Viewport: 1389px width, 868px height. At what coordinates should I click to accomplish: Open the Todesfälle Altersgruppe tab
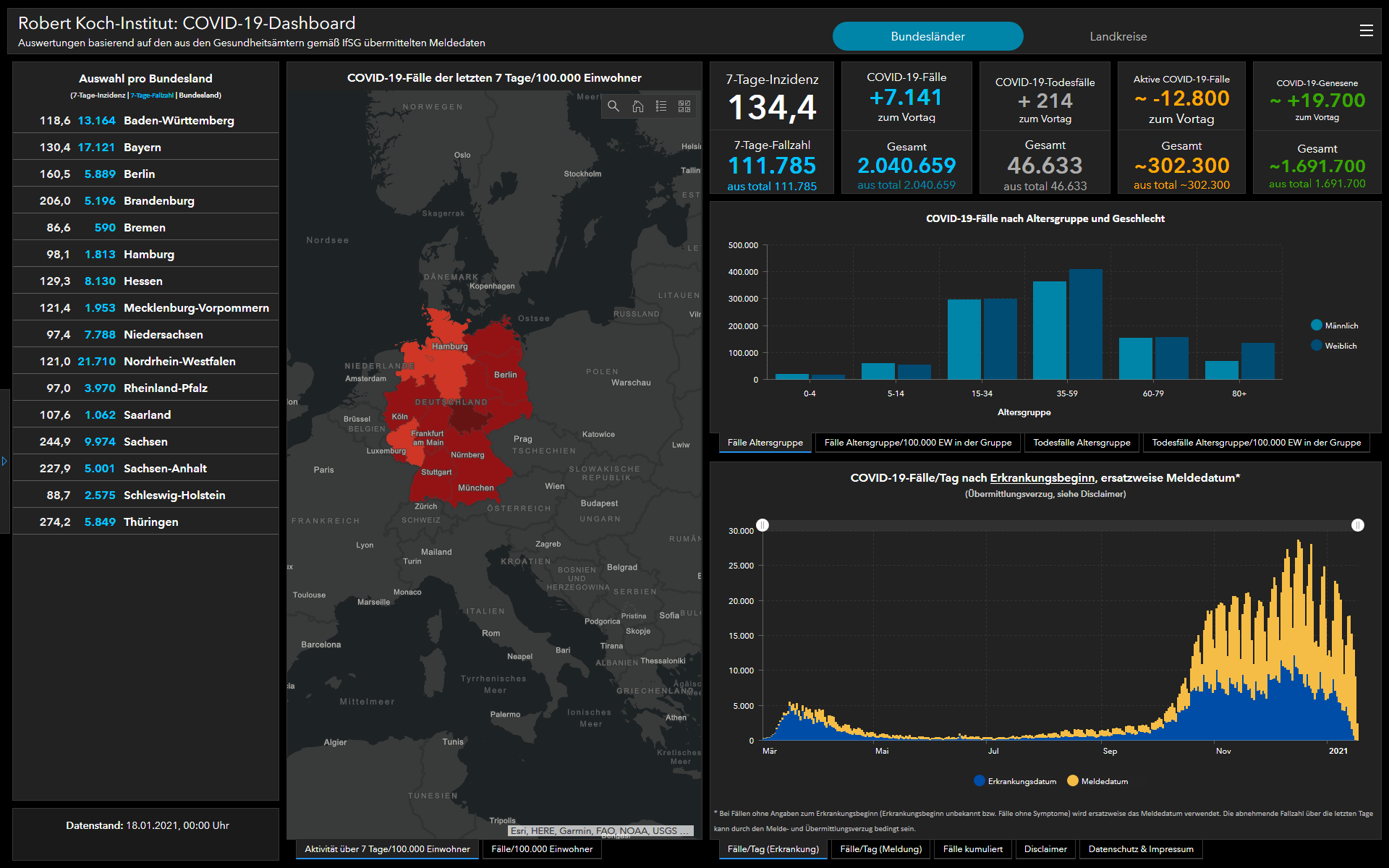(1082, 443)
